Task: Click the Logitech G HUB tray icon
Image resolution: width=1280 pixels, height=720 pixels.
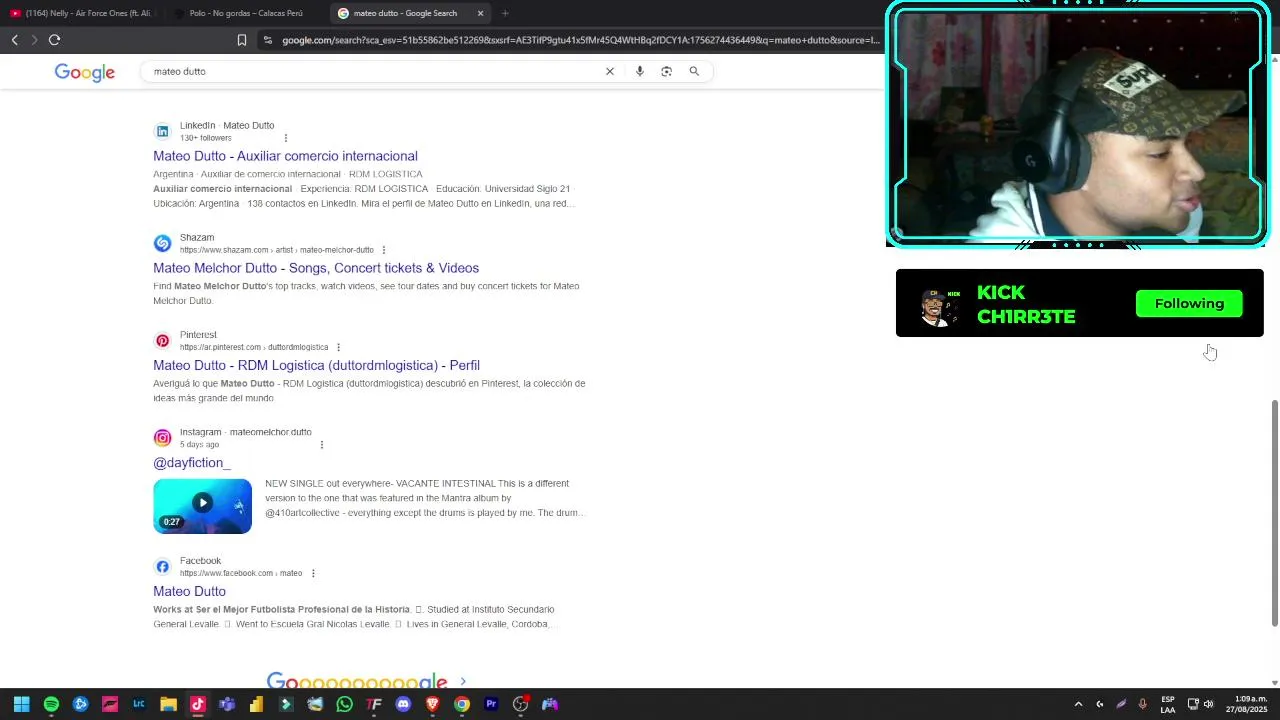Action: (1100, 704)
